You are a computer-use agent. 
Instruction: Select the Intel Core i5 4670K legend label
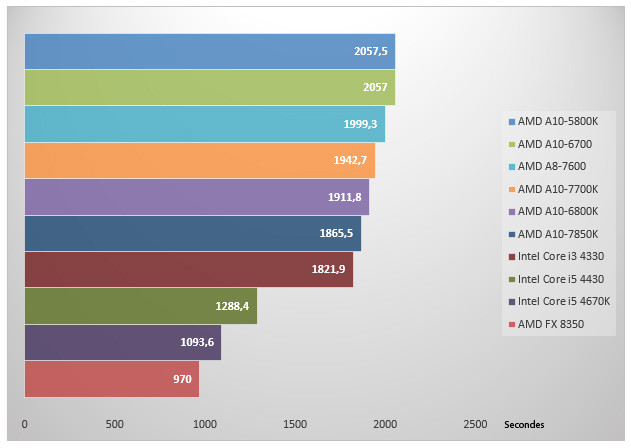coord(564,301)
